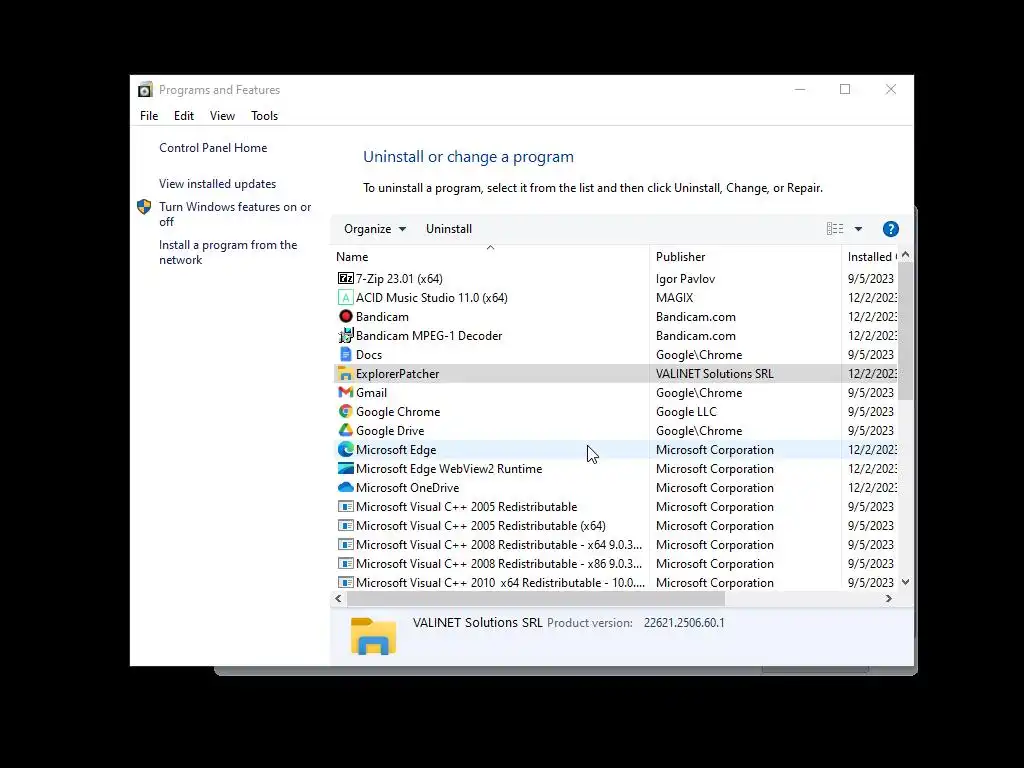Click the Uninstall toolbar button

click(449, 229)
